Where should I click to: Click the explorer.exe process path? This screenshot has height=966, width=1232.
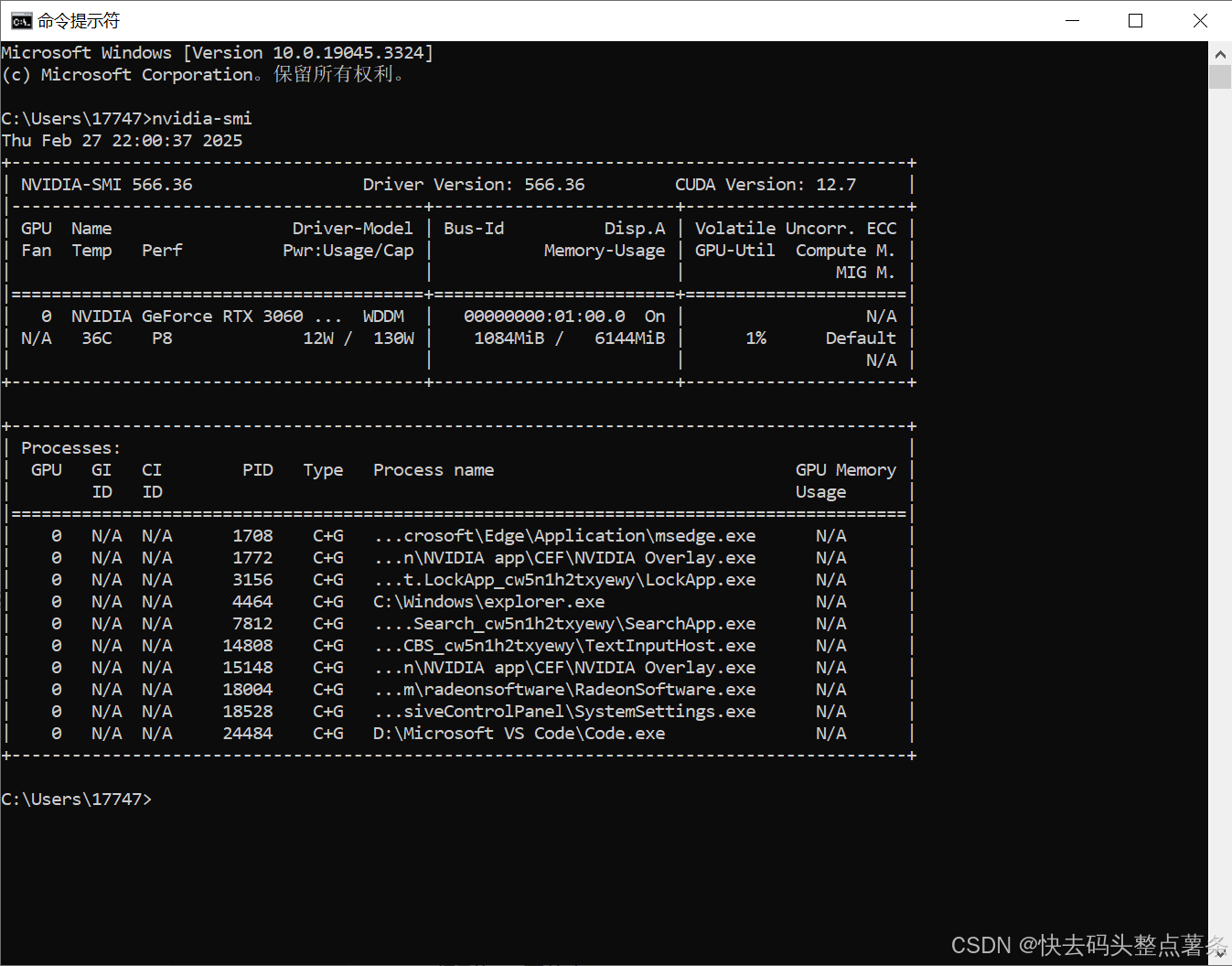(488, 601)
